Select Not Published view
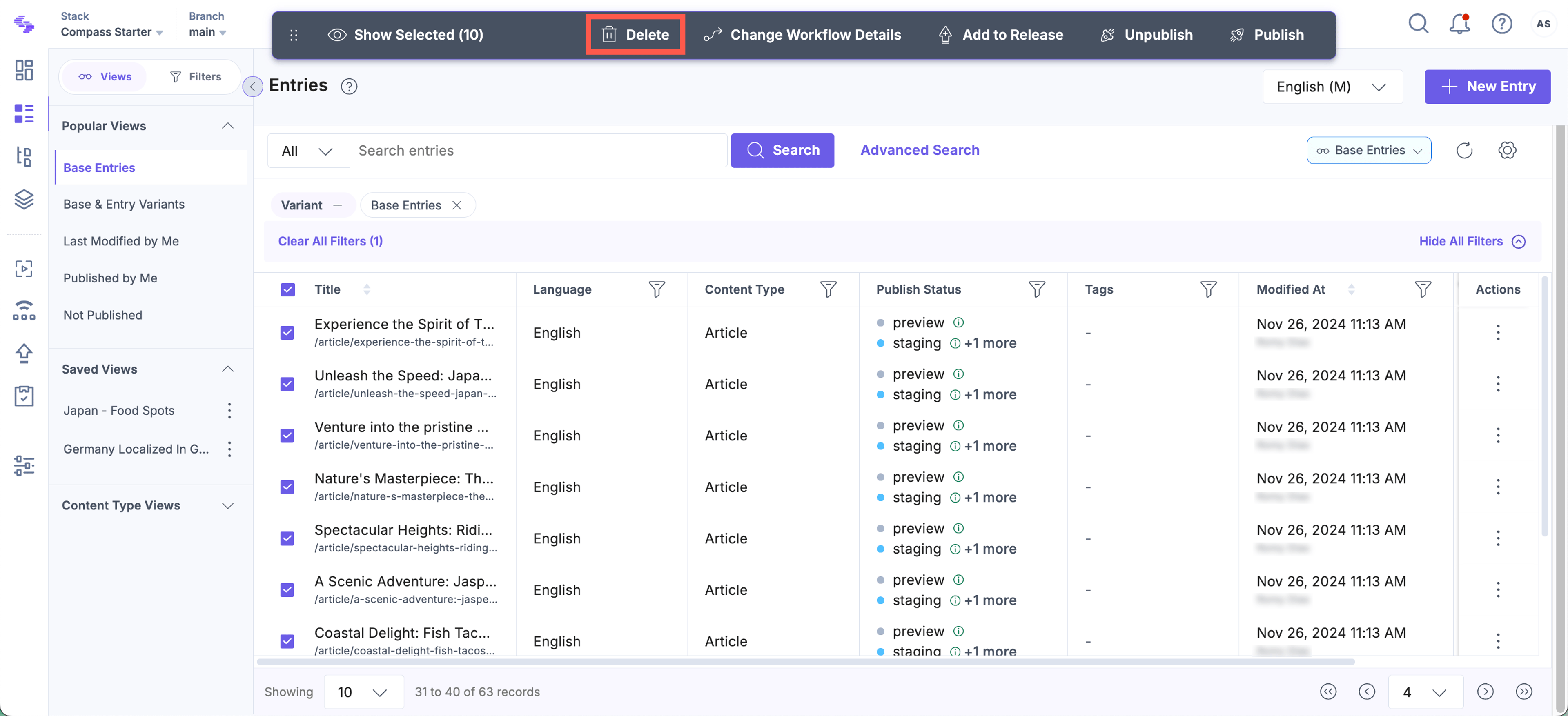Image resolution: width=1568 pixels, height=716 pixels. pos(102,315)
